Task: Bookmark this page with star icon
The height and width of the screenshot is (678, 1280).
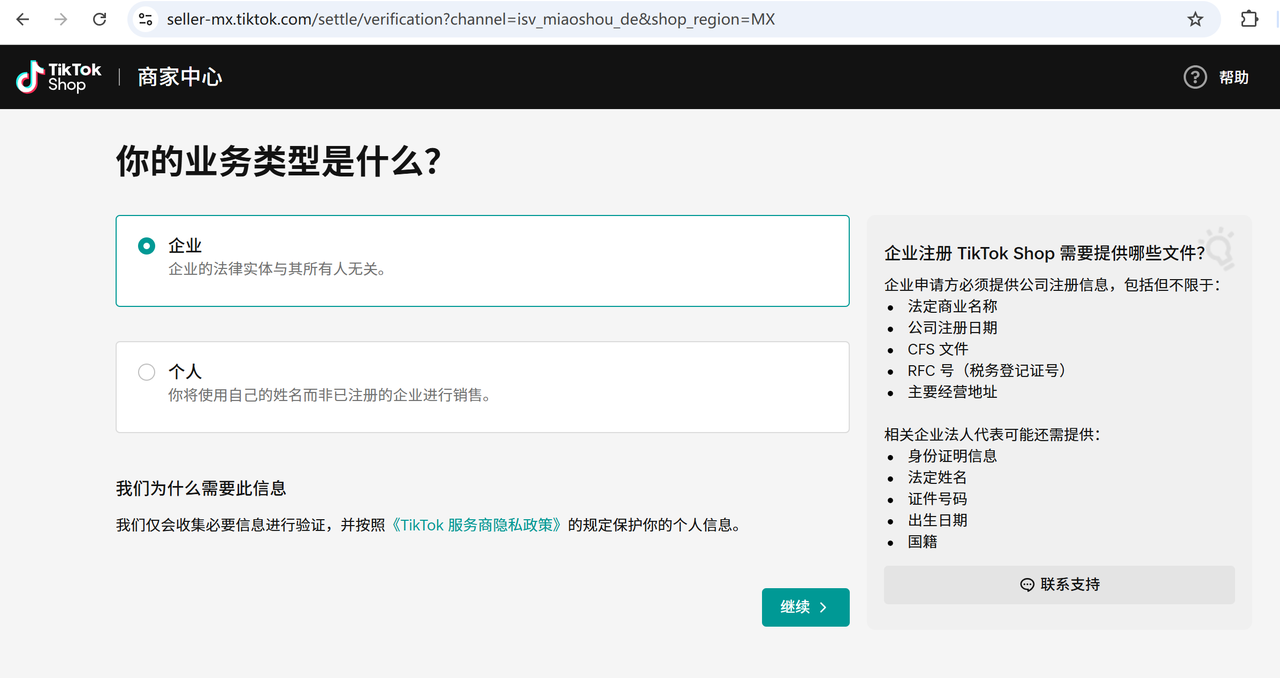Action: (1195, 19)
